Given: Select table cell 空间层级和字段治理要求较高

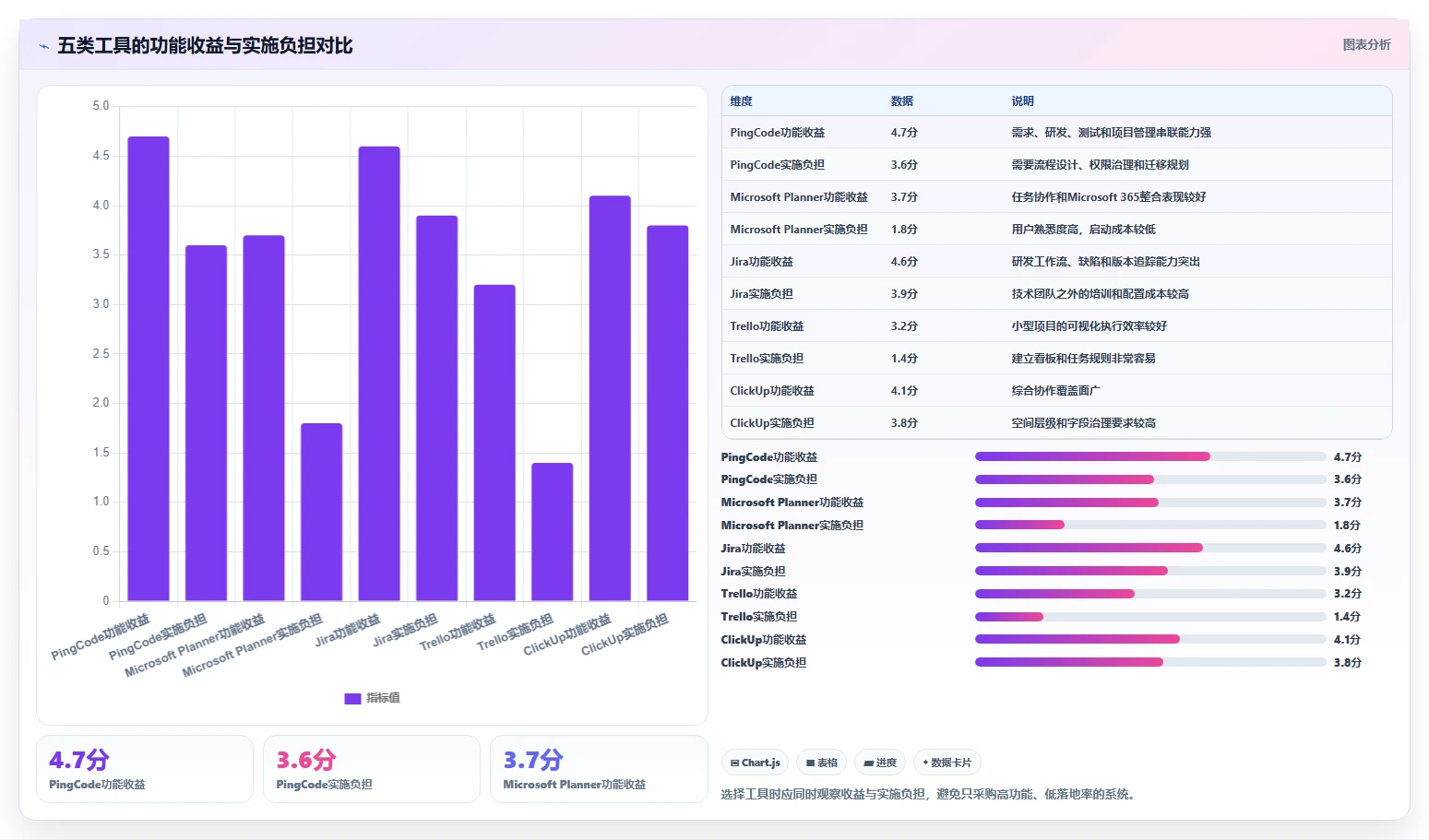Looking at the screenshot, I should [x=1083, y=423].
